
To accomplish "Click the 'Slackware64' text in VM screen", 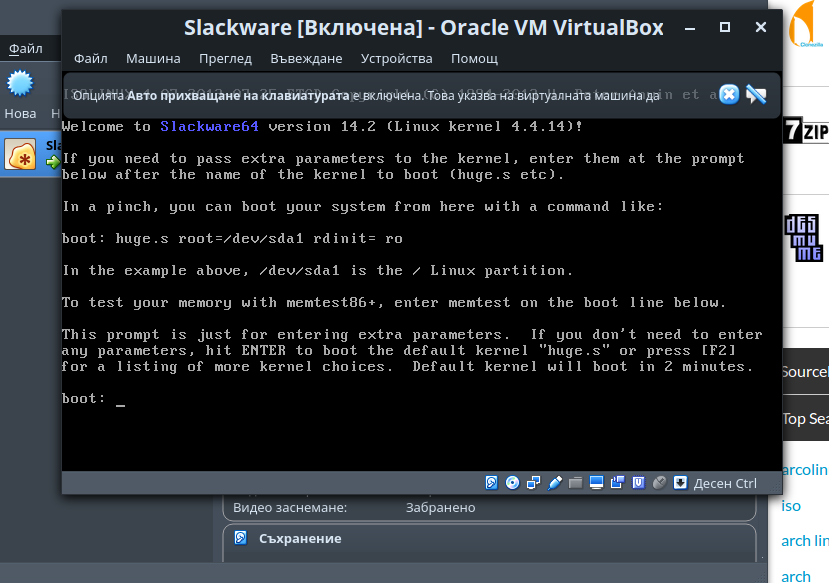I will tap(209, 126).
